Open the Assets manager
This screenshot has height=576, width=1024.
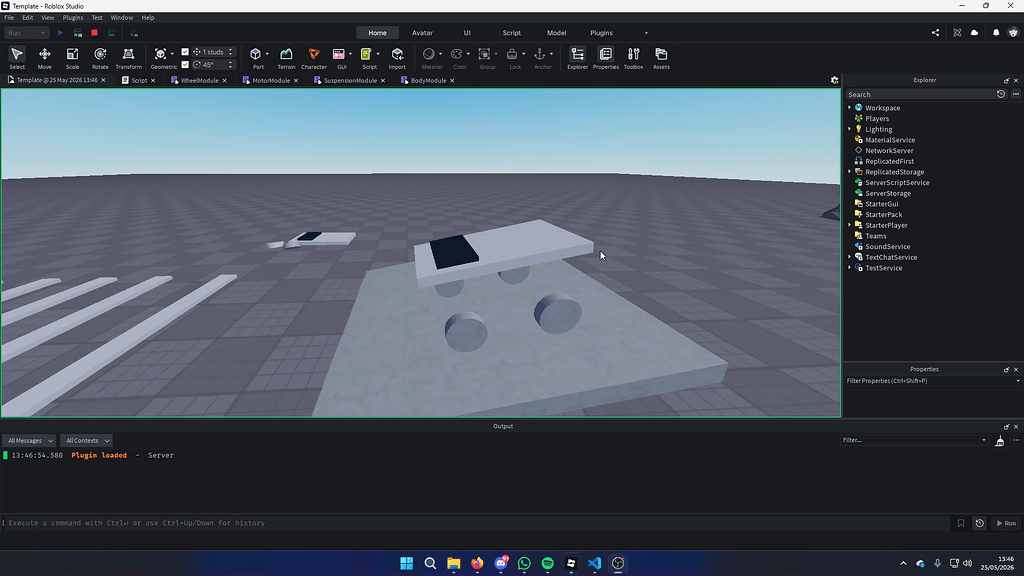pyautogui.click(x=661, y=58)
